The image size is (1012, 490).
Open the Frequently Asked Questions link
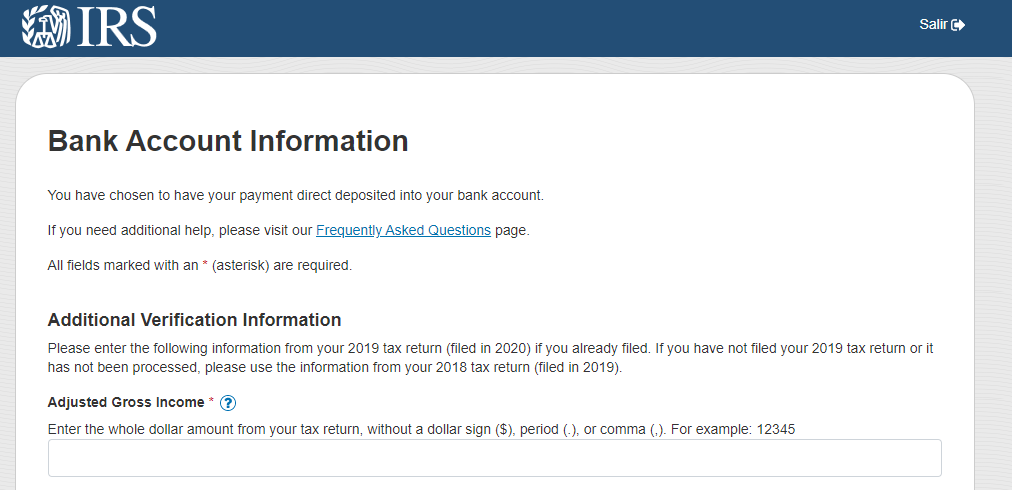click(x=403, y=230)
